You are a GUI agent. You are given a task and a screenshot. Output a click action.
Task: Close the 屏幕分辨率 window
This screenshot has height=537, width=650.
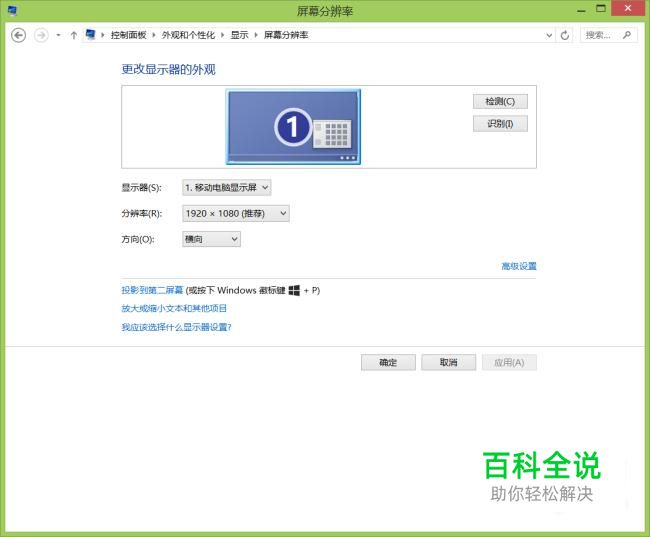(628, 8)
